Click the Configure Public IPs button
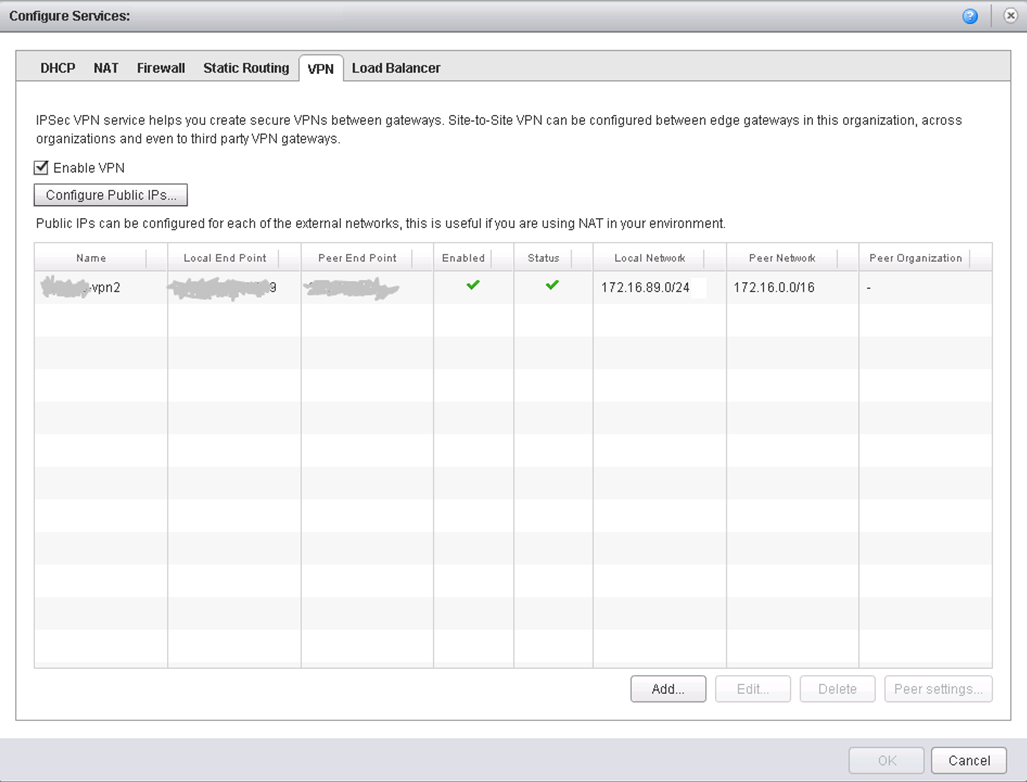 pyautogui.click(x=111, y=195)
